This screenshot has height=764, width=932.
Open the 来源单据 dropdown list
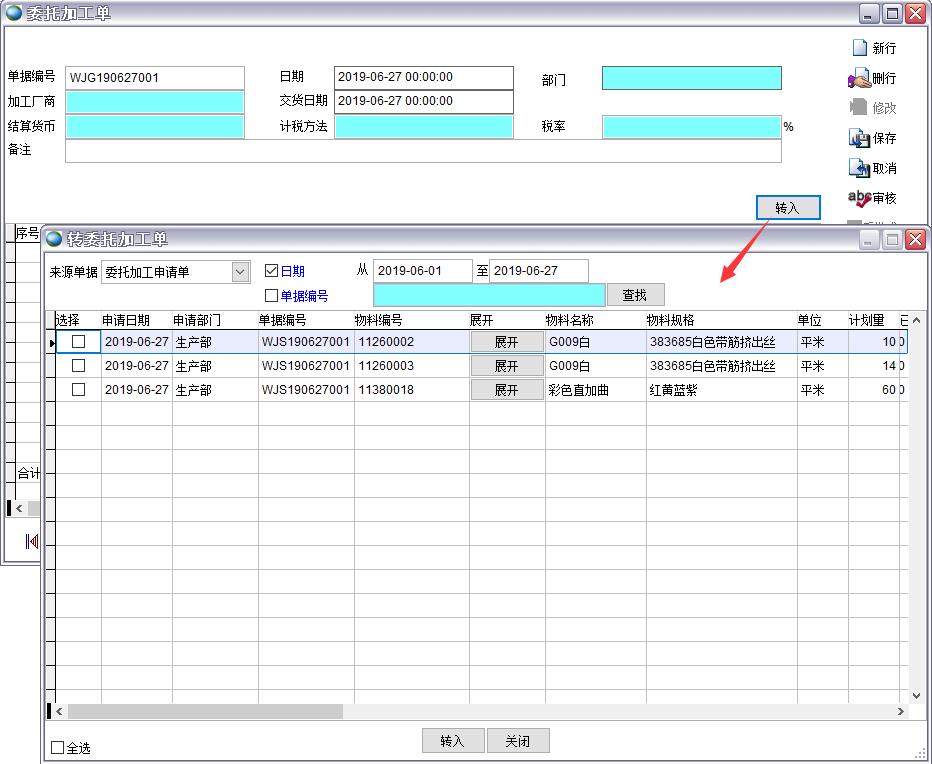click(240, 272)
